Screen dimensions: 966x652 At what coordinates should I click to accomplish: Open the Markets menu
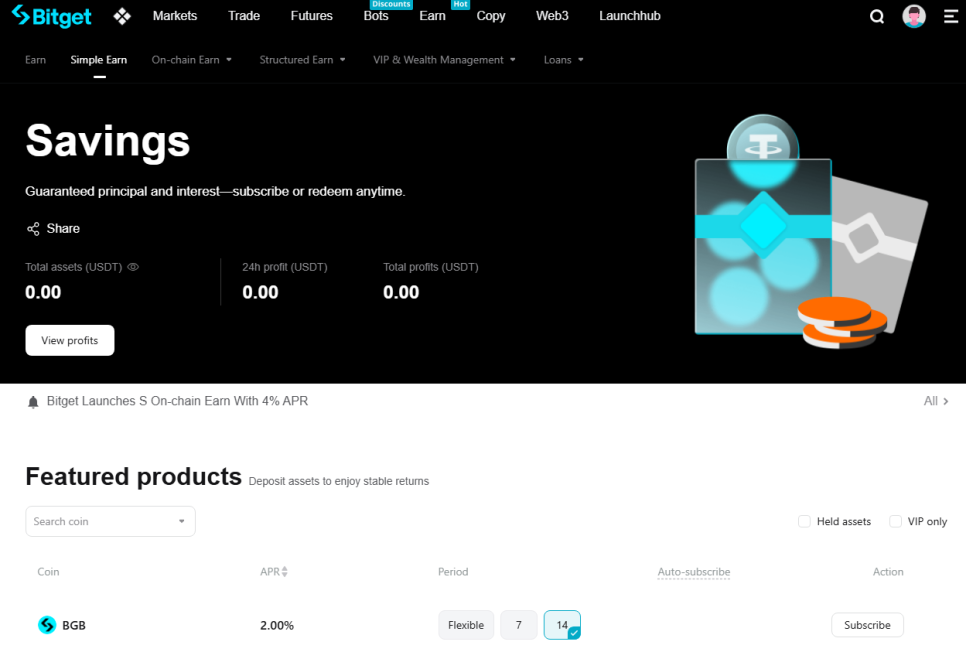tap(175, 16)
